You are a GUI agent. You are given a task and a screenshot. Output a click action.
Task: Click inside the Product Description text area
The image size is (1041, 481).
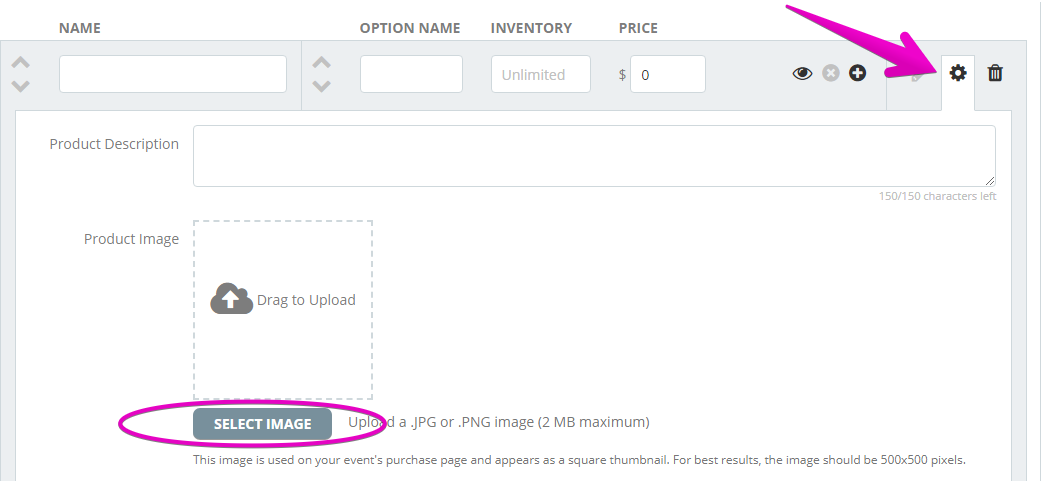click(x=594, y=156)
